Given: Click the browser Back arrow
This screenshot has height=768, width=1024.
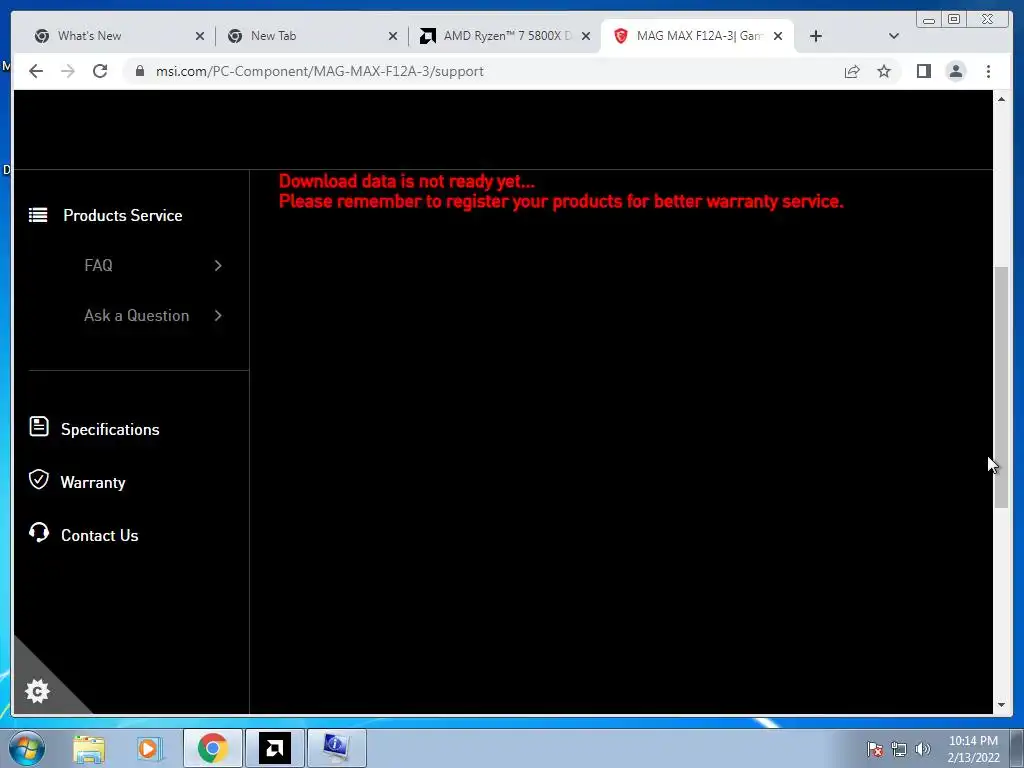Looking at the screenshot, I should (36, 71).
